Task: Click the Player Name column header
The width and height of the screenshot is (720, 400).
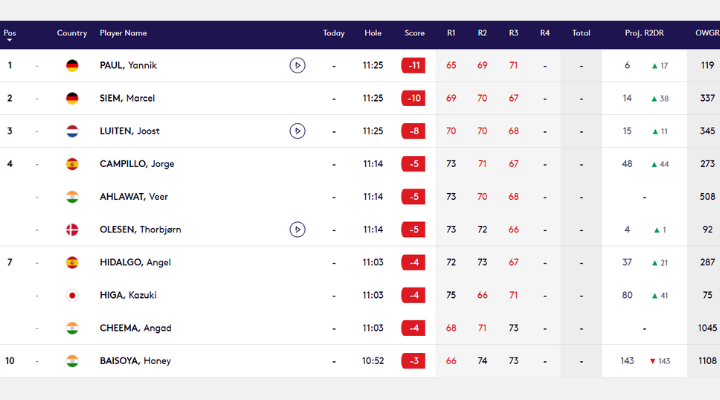Action: tap(123, 33)
